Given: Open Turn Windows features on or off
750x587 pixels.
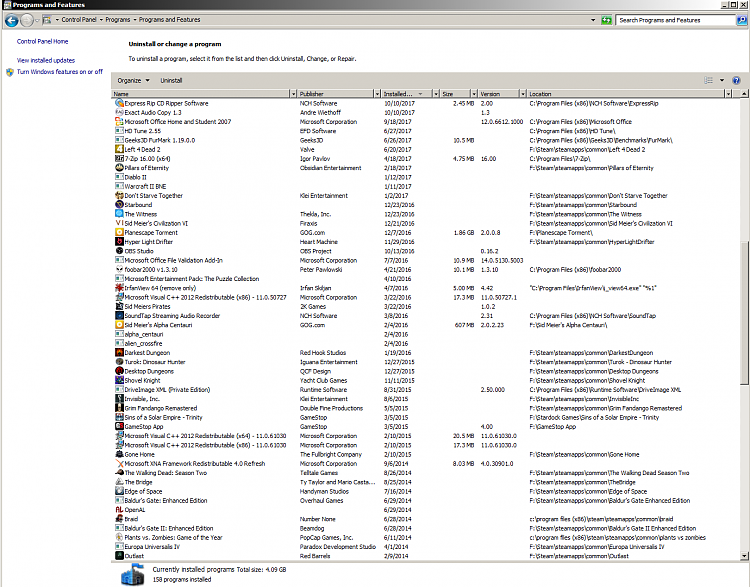Looking at the screenshot, I should [x=60, y=72].
